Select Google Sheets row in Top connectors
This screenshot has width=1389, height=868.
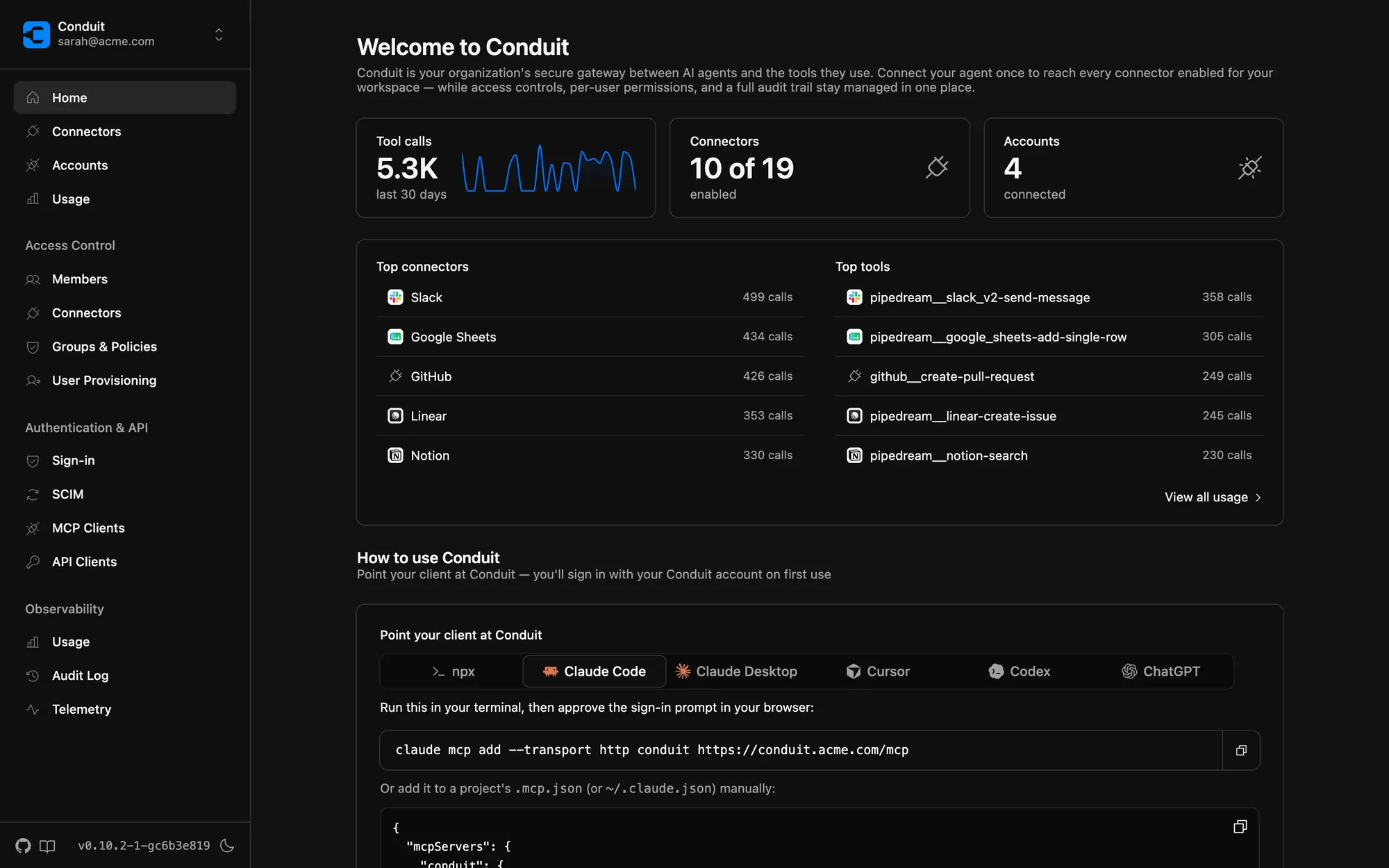pos(590,337)
